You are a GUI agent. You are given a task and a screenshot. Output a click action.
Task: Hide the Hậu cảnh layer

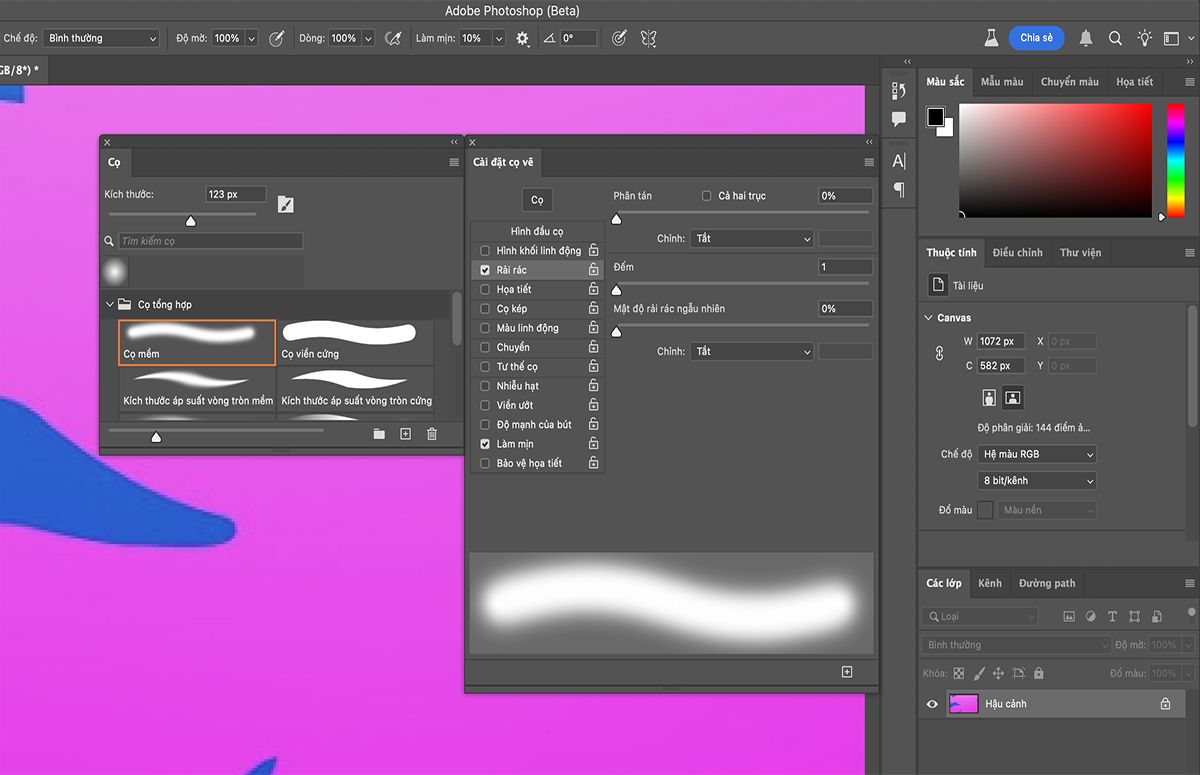tap(932, 704)
